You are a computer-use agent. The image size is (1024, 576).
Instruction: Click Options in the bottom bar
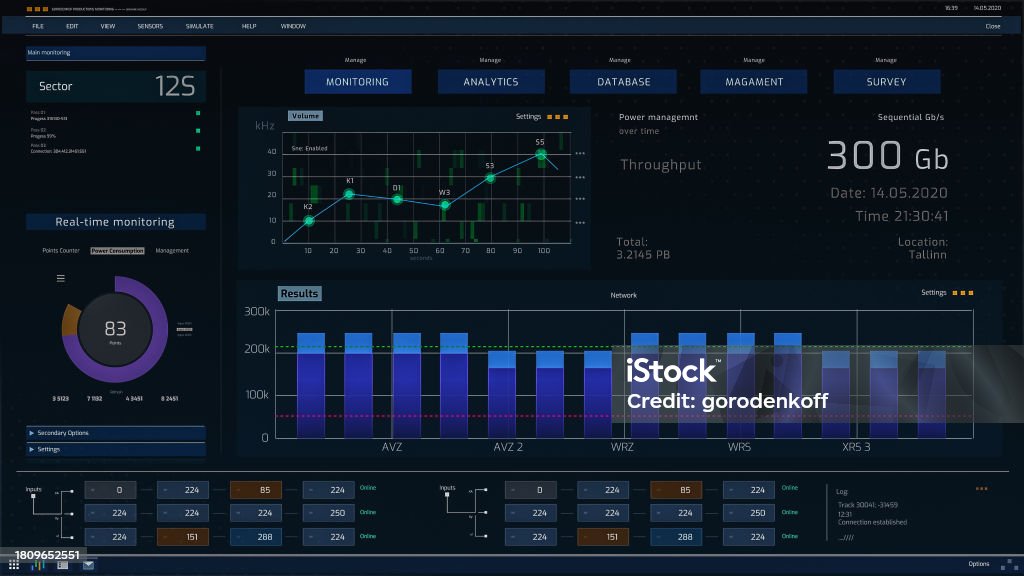[978, 564]
